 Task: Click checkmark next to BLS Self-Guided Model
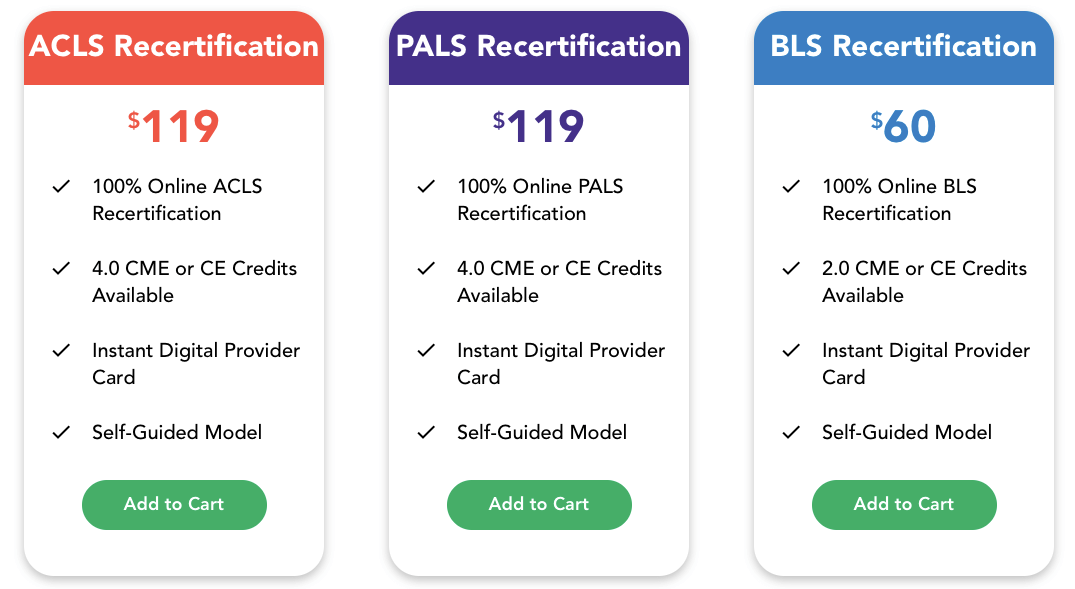click(791, 432)
